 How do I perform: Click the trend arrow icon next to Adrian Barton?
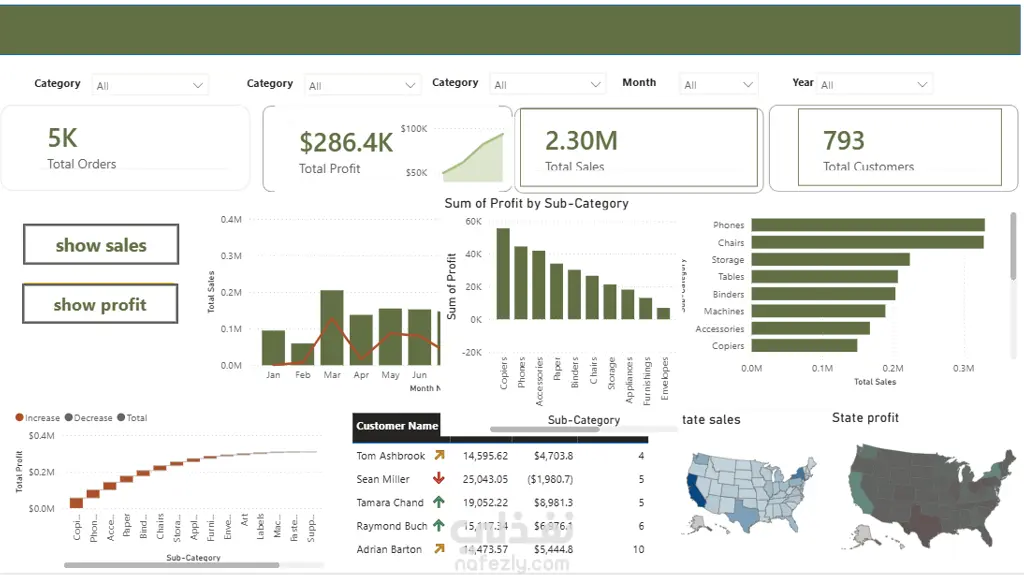coord(440,548)
